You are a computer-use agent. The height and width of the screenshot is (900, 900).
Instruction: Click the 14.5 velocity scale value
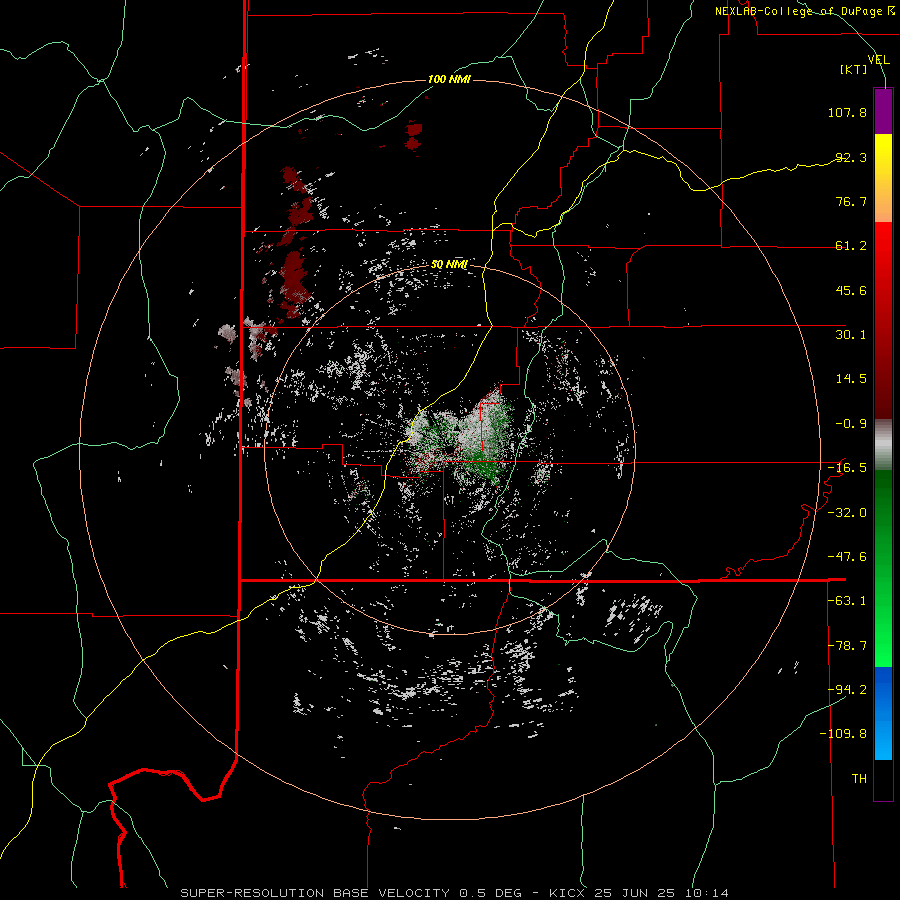click(x=851, y=379)
